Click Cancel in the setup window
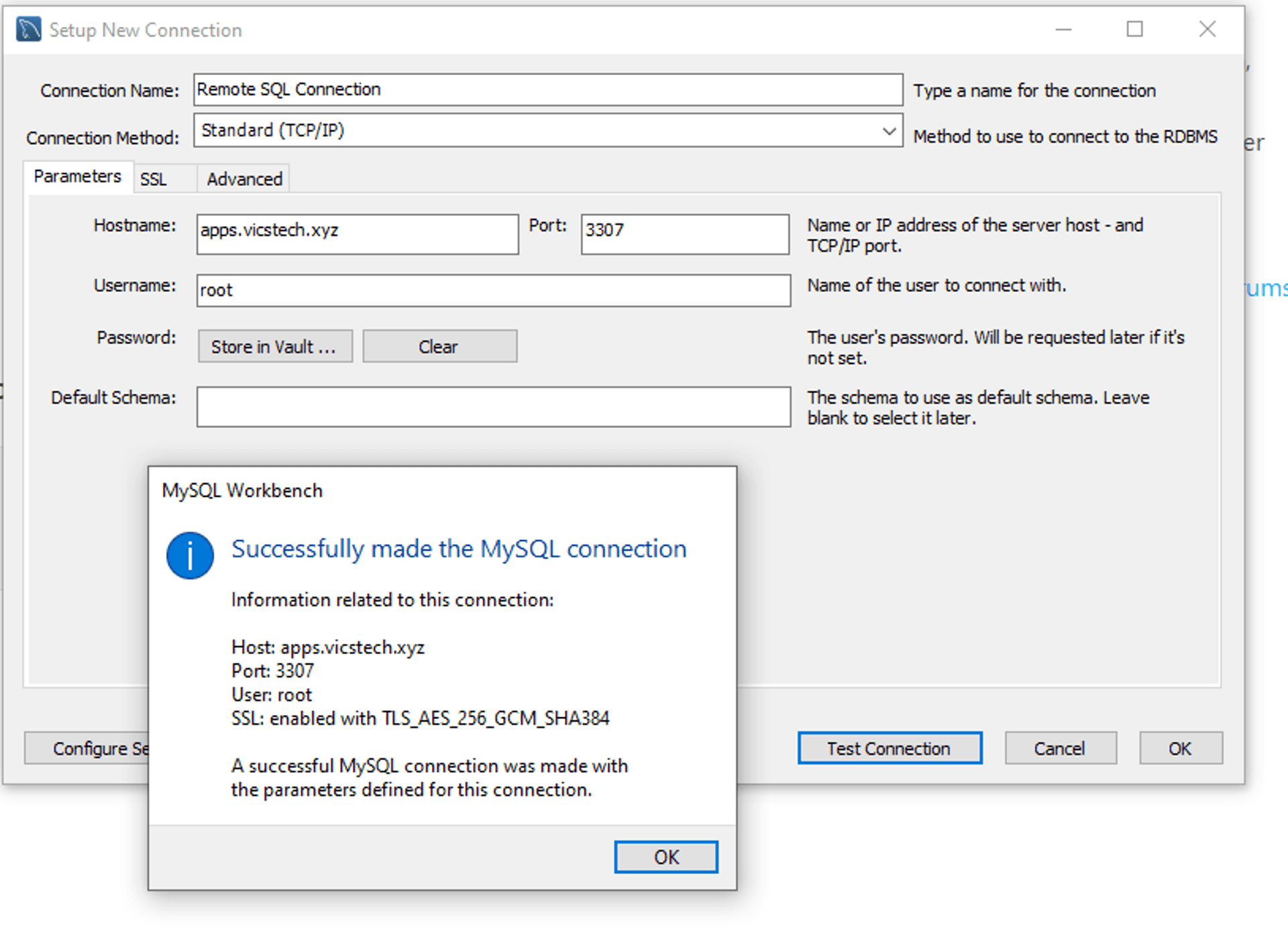Screen dimensions: 1288x935 [x=1059, y=748]
